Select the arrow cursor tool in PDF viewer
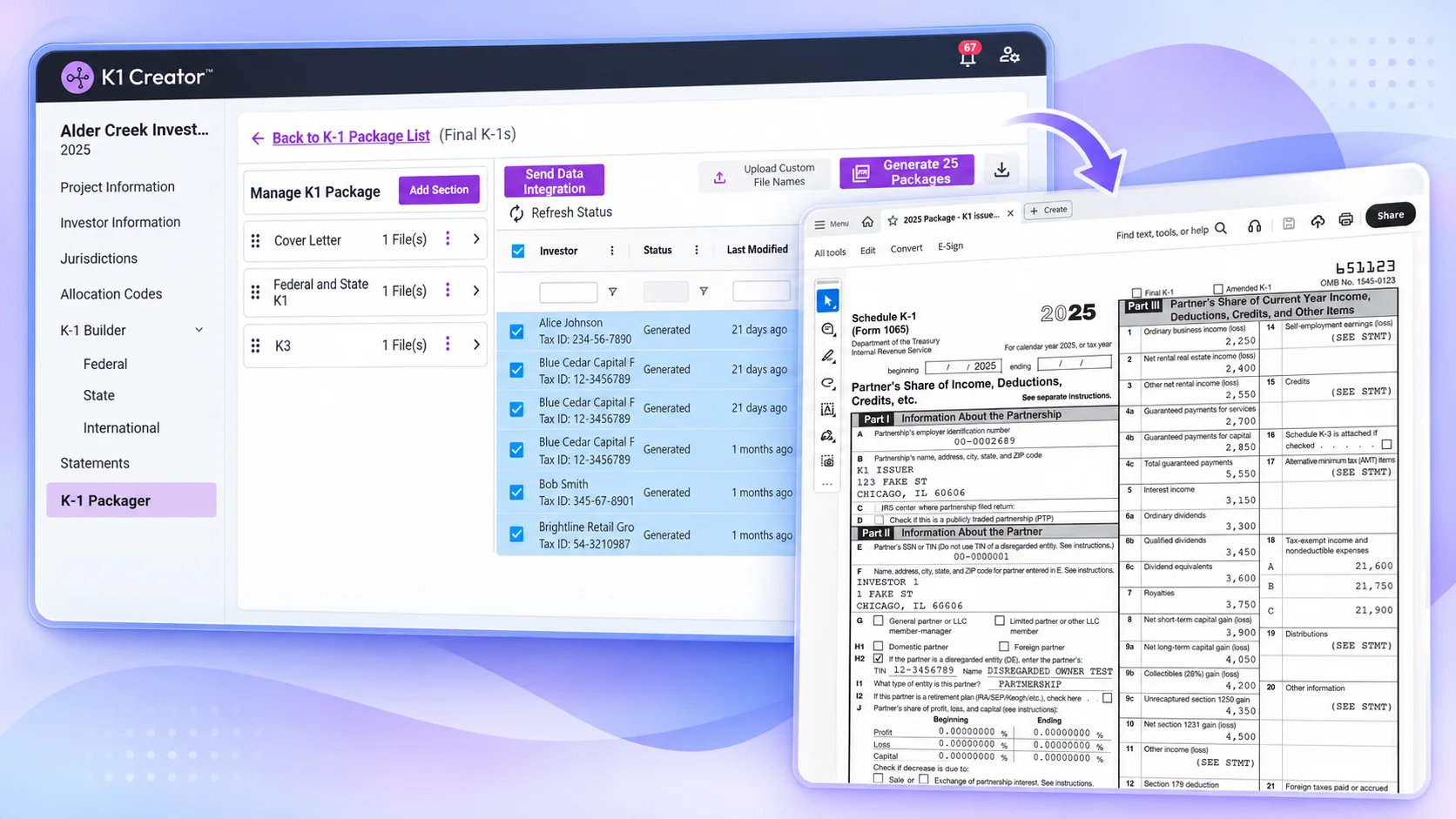This screenshot has width=1456, height=819. click(x=827, y=300)
